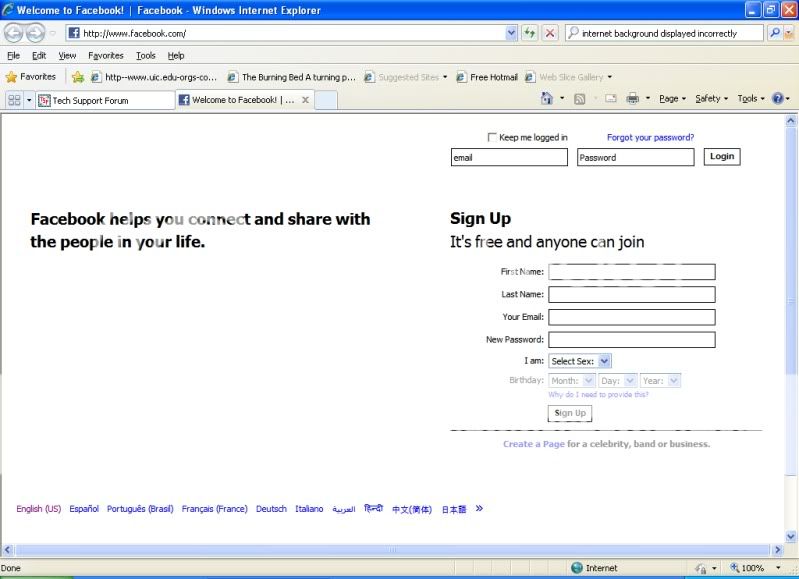Click the Create a Page link
The image size is (799, 579).
tap(534, 444)
